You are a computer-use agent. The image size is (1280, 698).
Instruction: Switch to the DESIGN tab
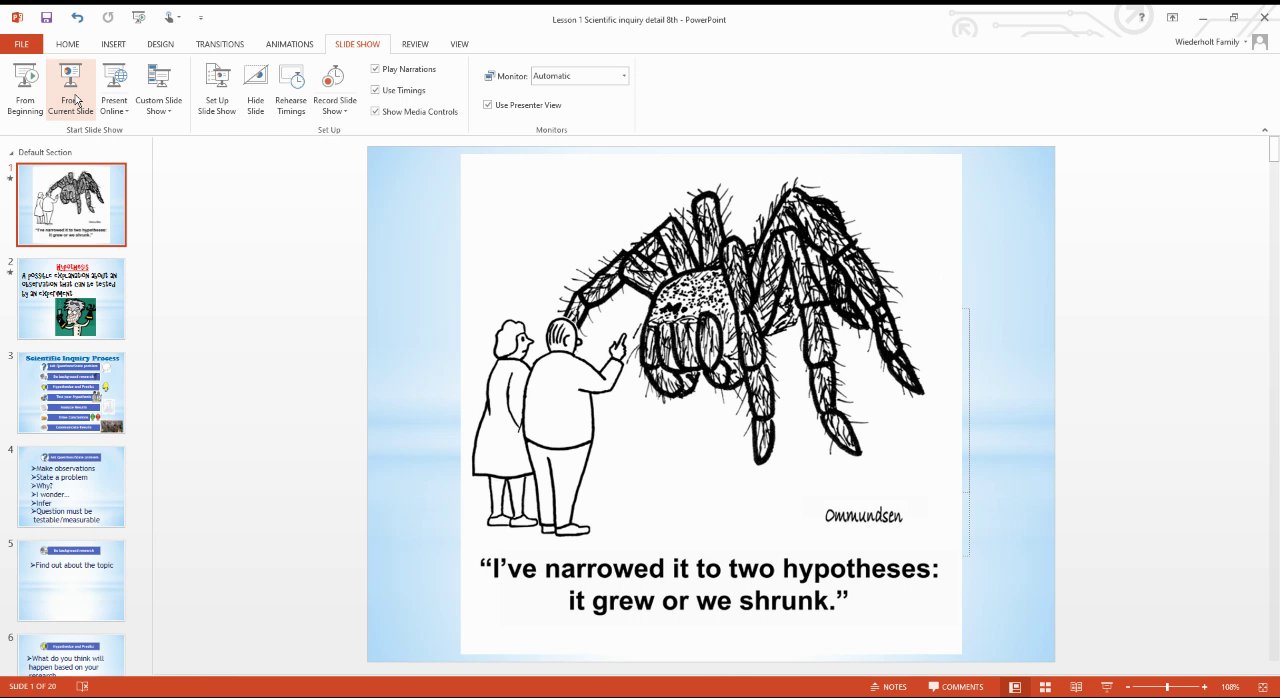point(160,44)
